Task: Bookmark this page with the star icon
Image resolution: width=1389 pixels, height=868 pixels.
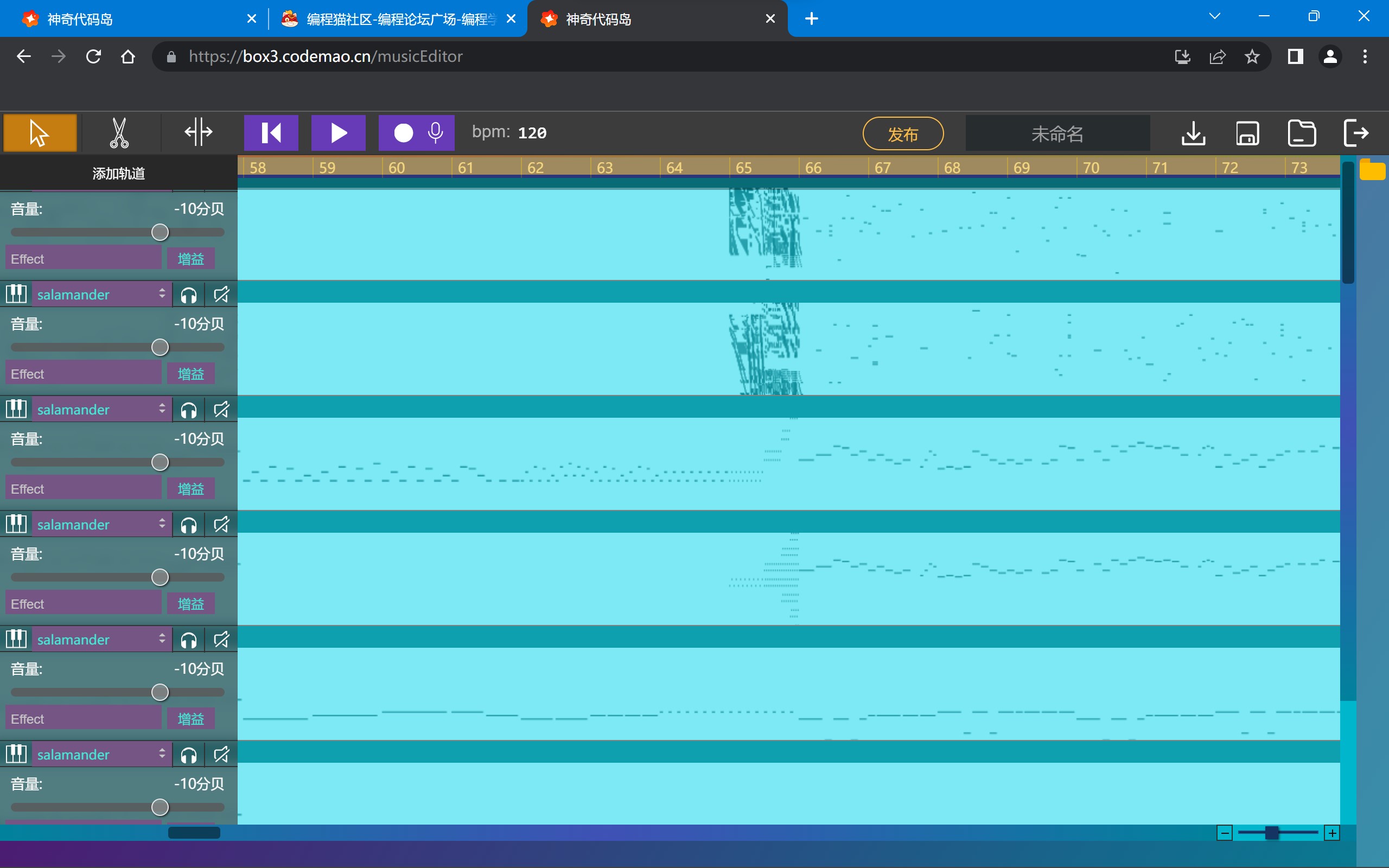Action: [x=1252, y=56]
